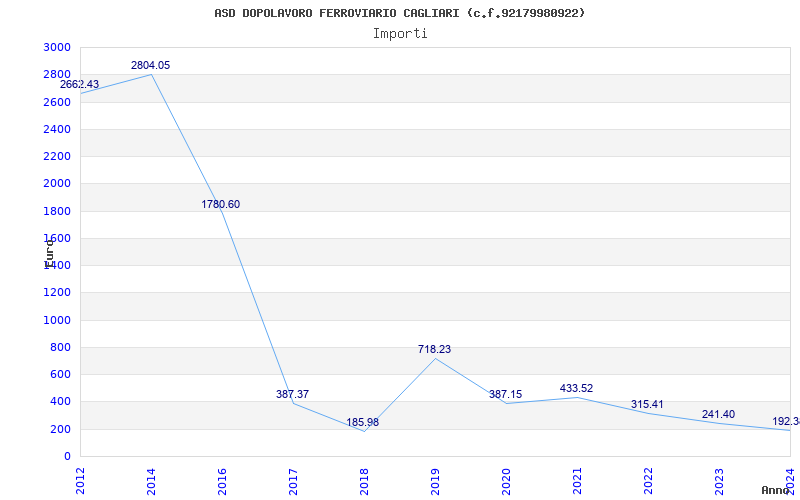Click the 2800 y-axis tick label
Screen dimensions: 800x500
click(x=57, y=74)
